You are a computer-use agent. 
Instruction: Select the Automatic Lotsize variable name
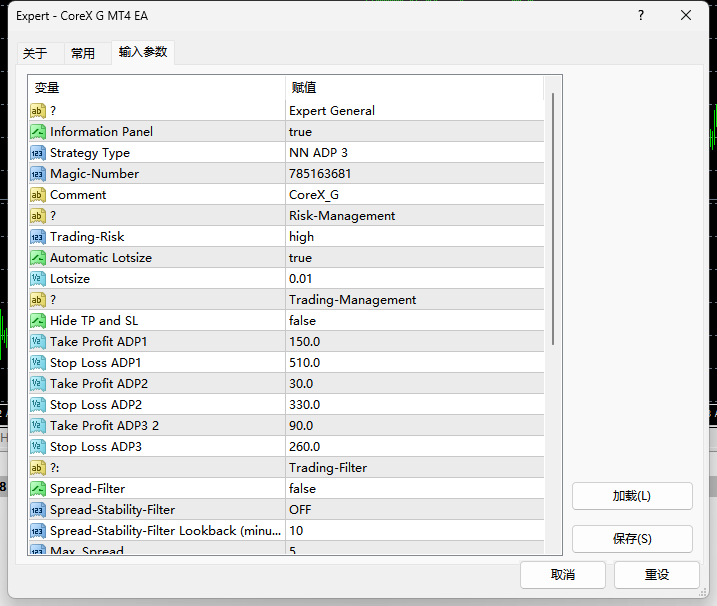[x=101, y=258]
